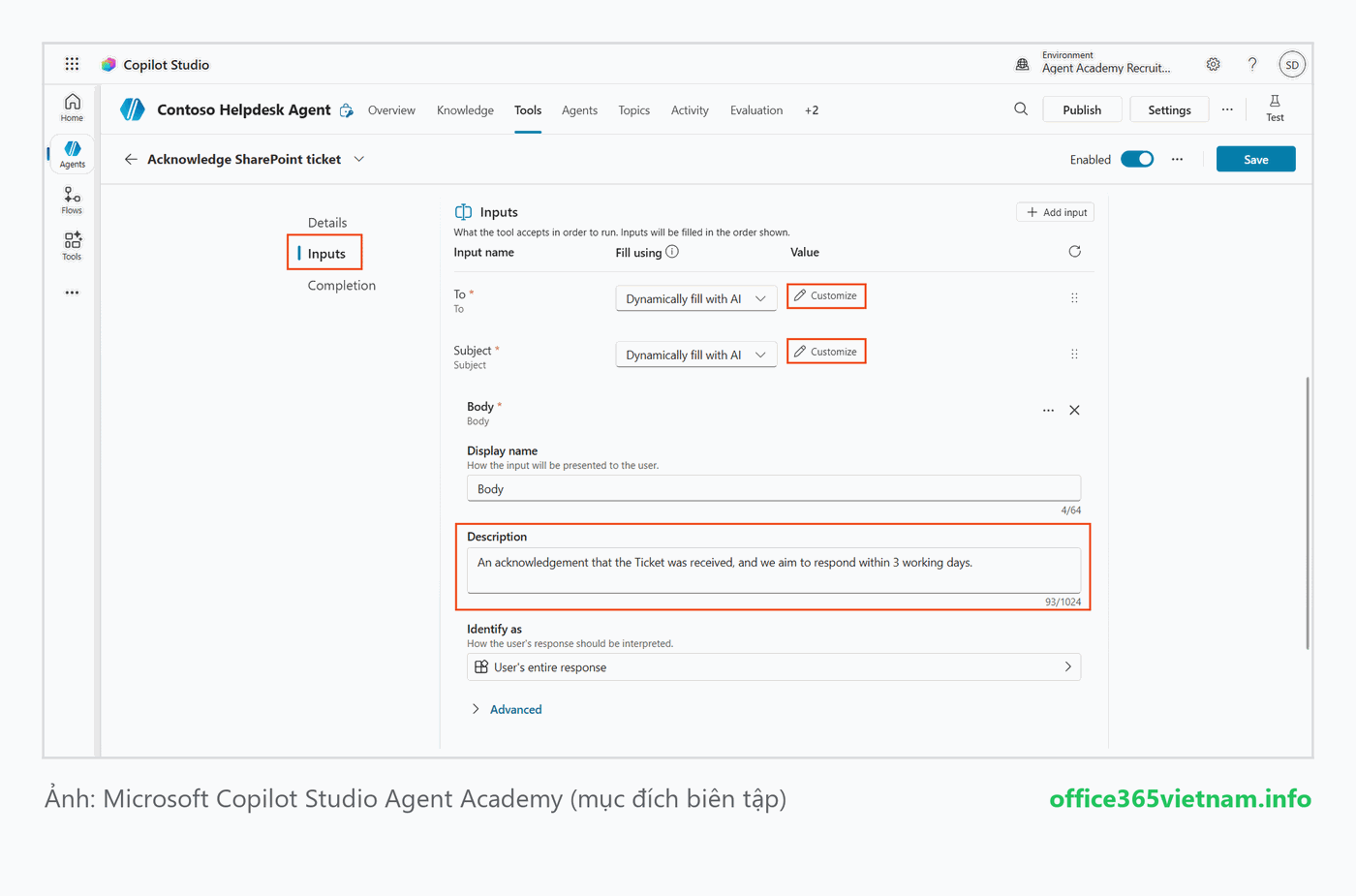Open Agents in the left sidebar

point(73,154)
